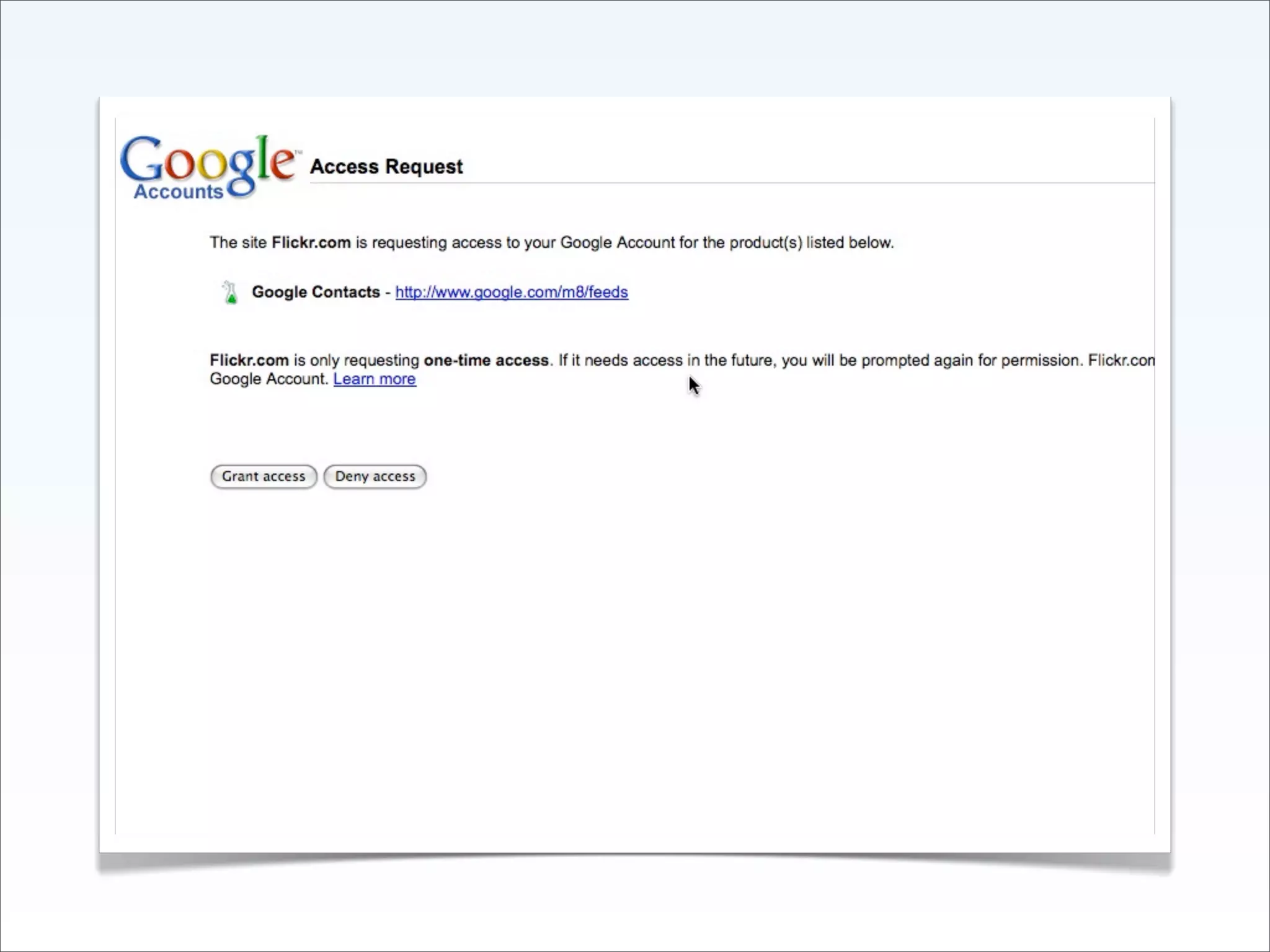Click 'If it needs access in the future' text

coord(666,360)
